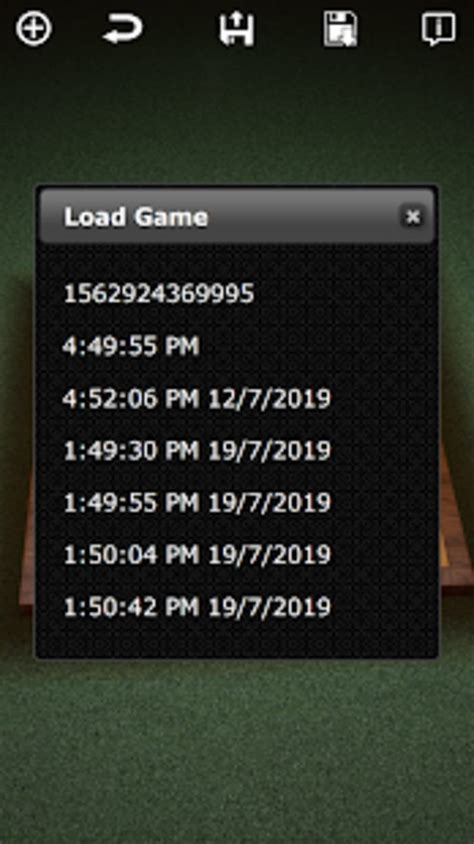
Task: Open the load game floppy icon
Action: [x=237, y=29]
